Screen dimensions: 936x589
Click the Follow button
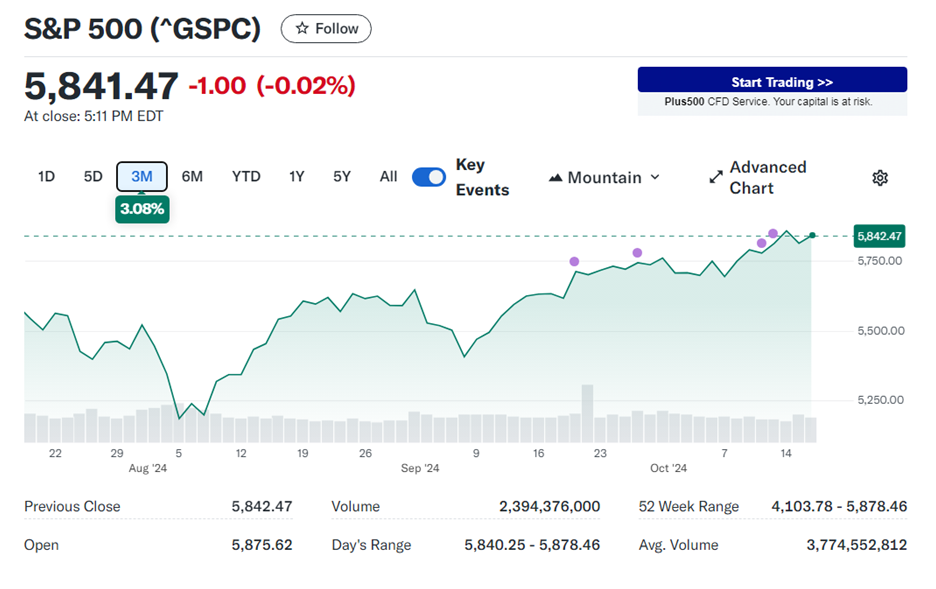point(325,28)
